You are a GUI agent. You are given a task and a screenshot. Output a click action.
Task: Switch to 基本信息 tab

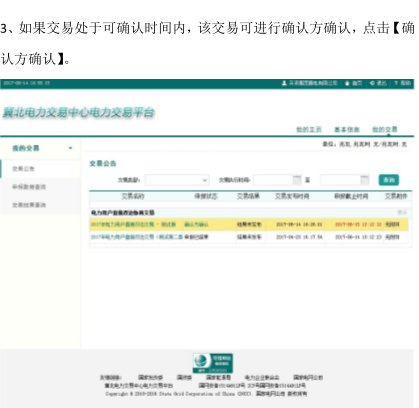[x=347, y=129]
